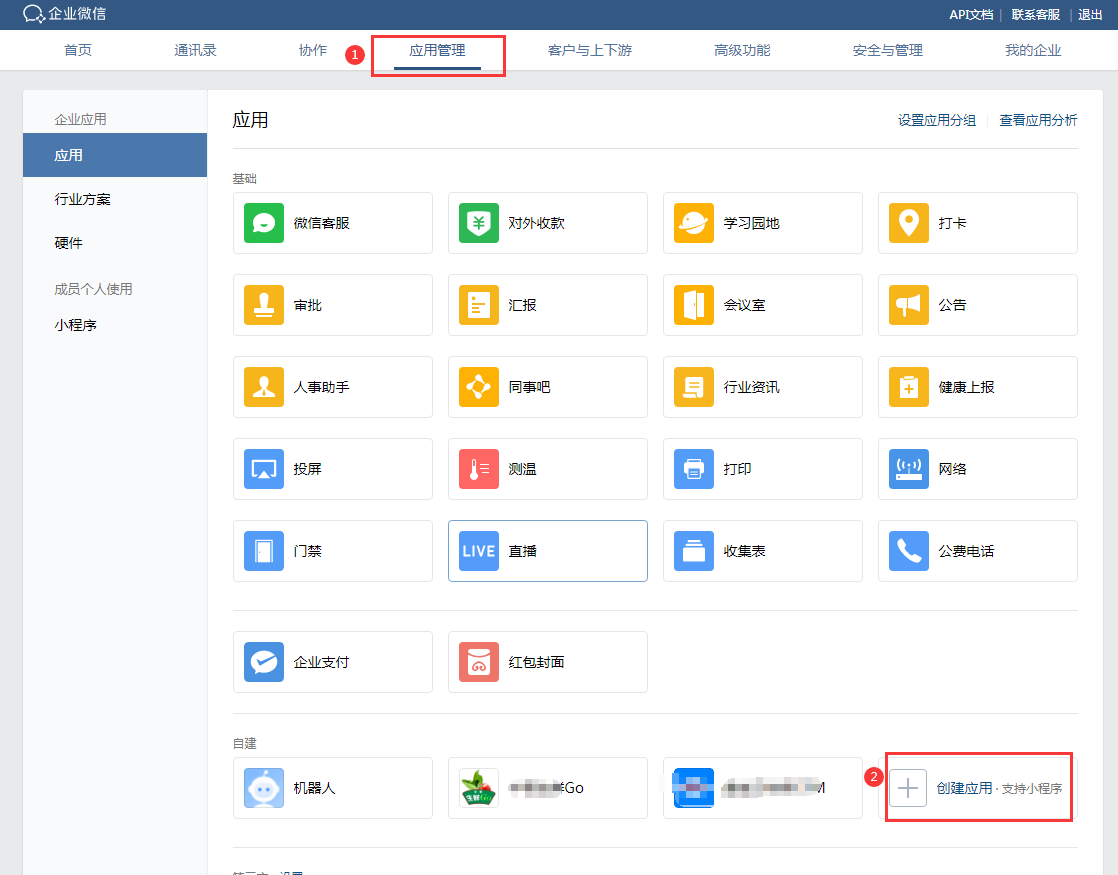Image resolution: width=1118 pixels, height=875 pixels.
Task: Open the 打印 printer icon
Action: click(694, 469)
